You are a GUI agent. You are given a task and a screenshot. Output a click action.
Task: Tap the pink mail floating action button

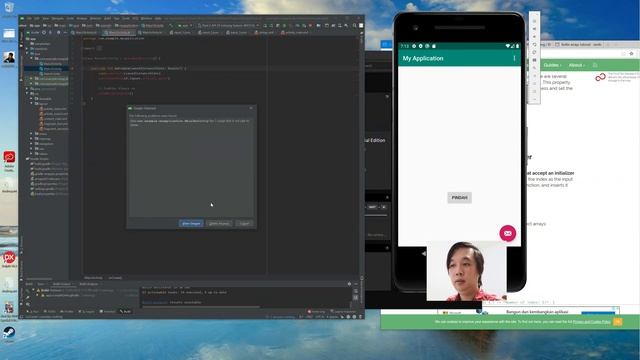coord(507,233)
